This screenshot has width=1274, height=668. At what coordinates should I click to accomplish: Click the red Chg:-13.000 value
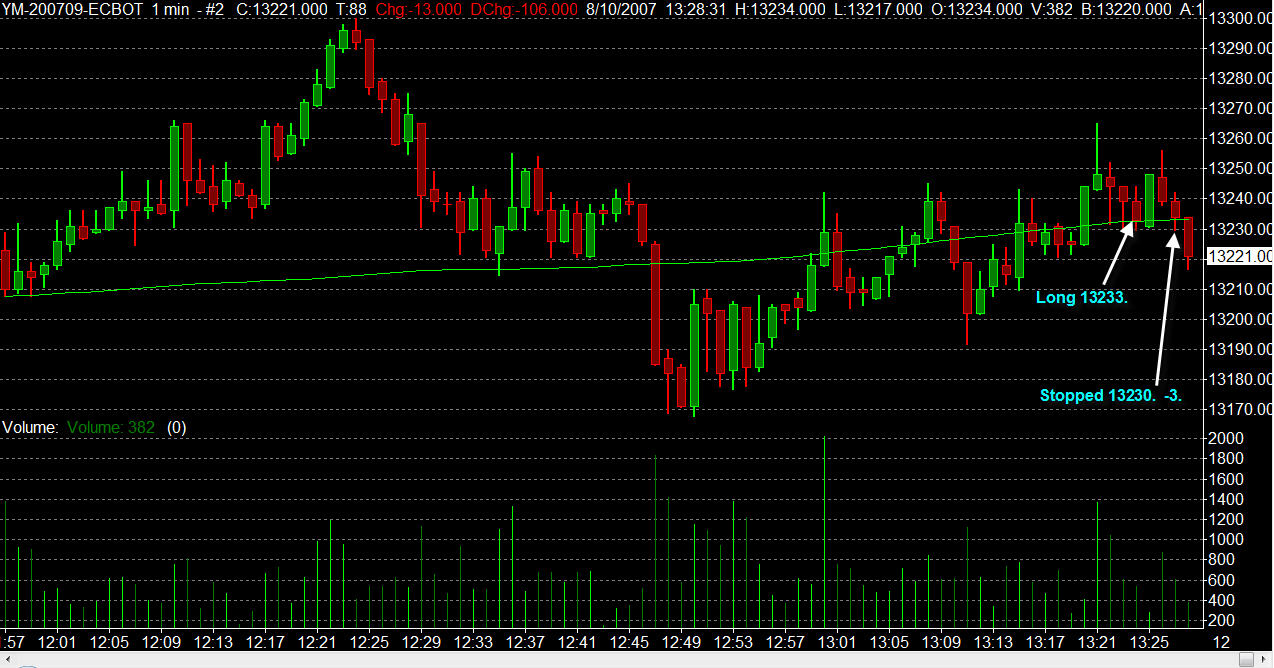pyautogui.click(x=418, y=9)
